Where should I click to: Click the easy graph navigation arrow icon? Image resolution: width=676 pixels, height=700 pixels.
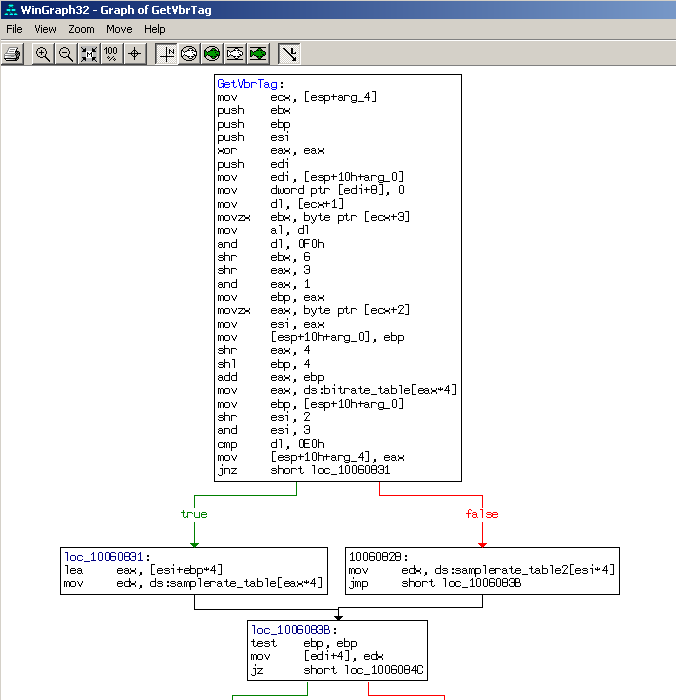coord(289,53)
